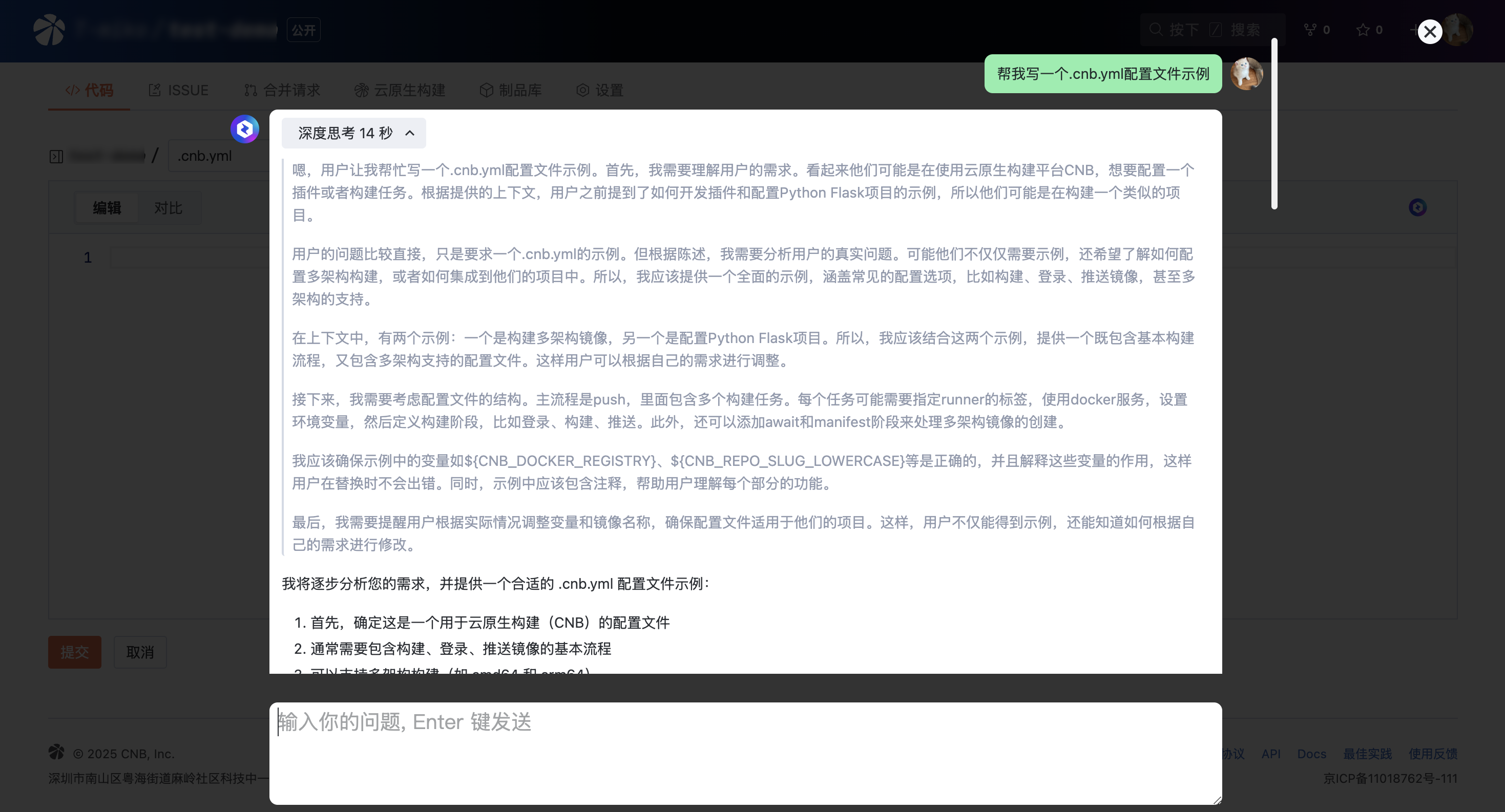Click the AI assistant avatar icon
Viewport: 1505px width, 812px height.
(x=245, y=129)
